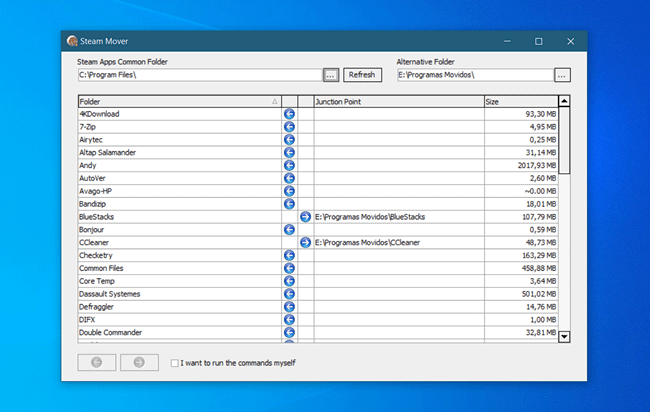This screenshot has width=650, height=412.
Task: Sort by the Junction Point column header
Action: 399,102
